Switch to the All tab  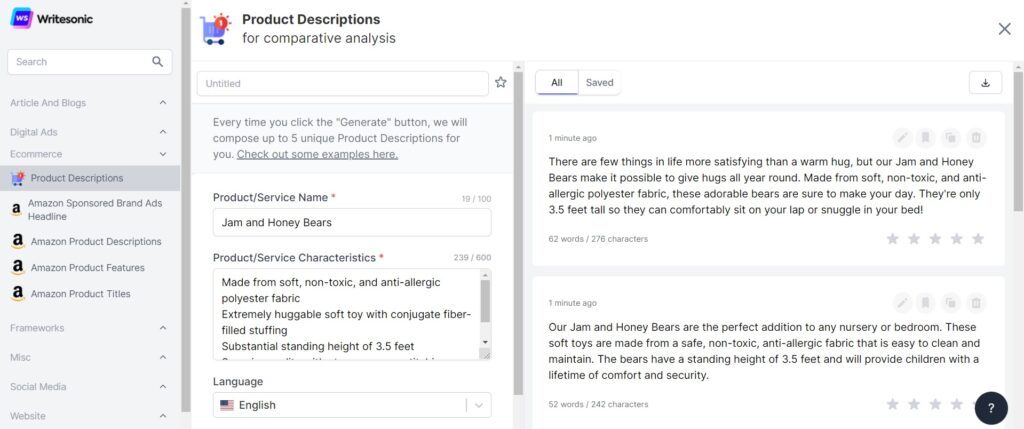[x=556, y=82]
